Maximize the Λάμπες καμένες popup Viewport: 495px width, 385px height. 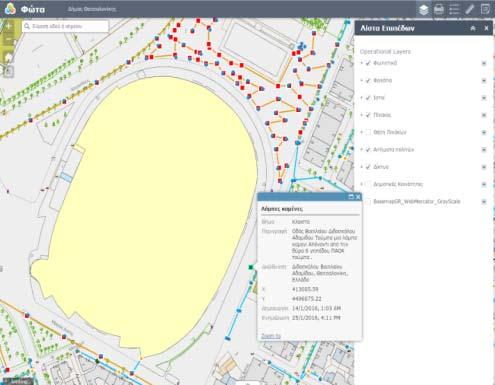pyautogui.click(x=351, y=197)
